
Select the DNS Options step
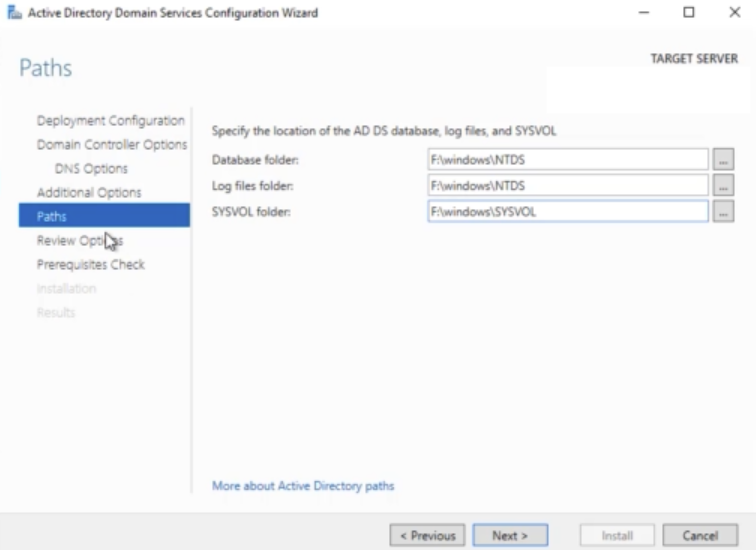click(x=91, y=169)
